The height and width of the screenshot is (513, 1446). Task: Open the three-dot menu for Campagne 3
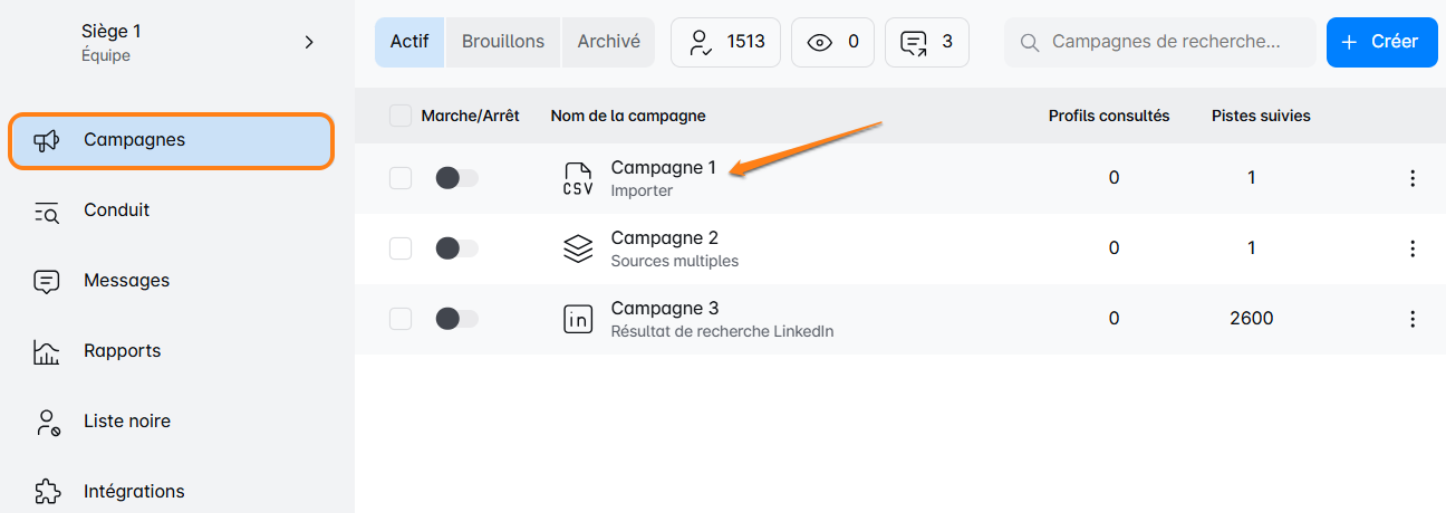[x=1412, y=319]
